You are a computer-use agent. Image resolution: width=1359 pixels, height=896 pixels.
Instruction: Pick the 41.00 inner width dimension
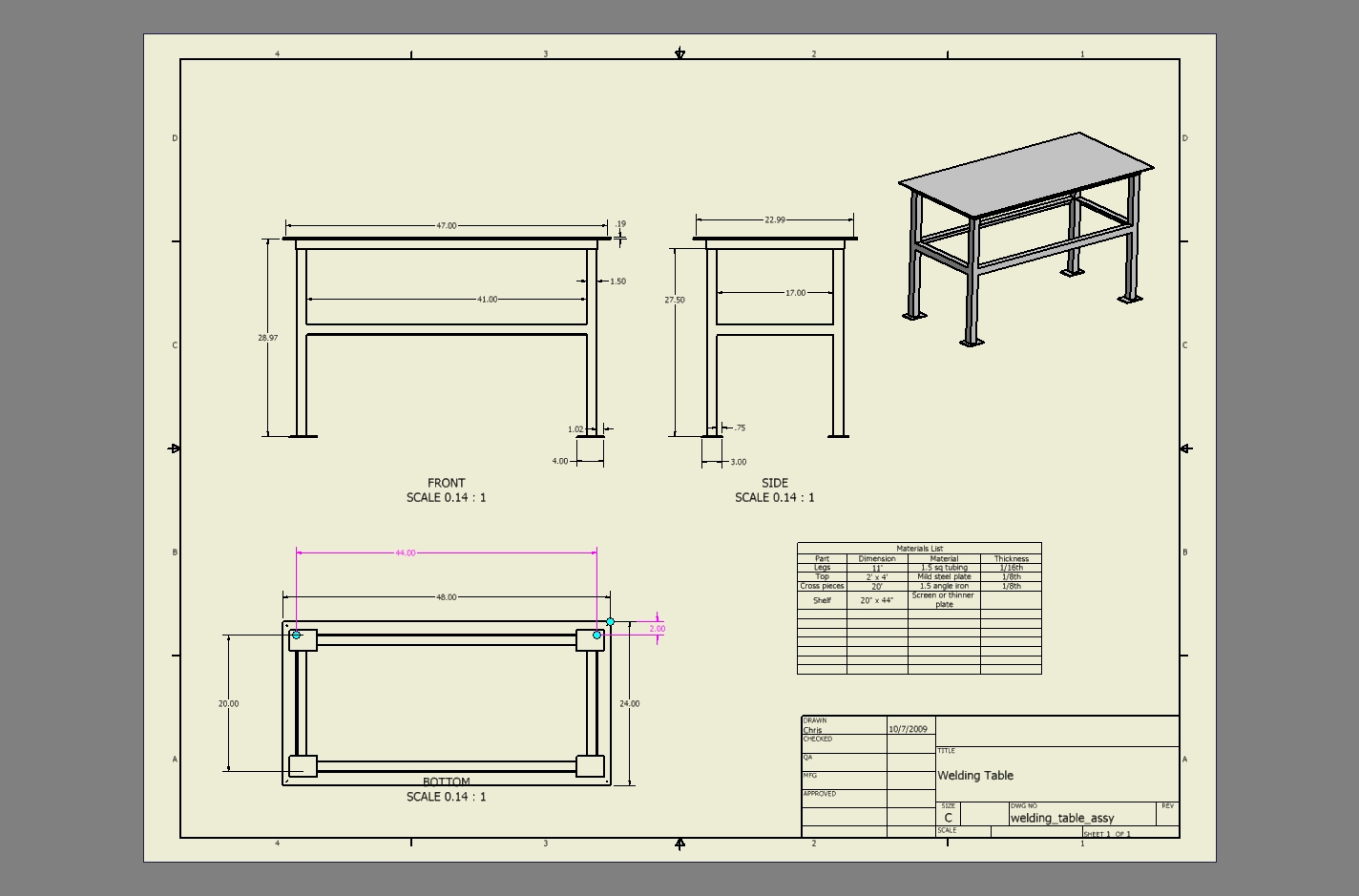pyautogui.click(x=487, y=300)
